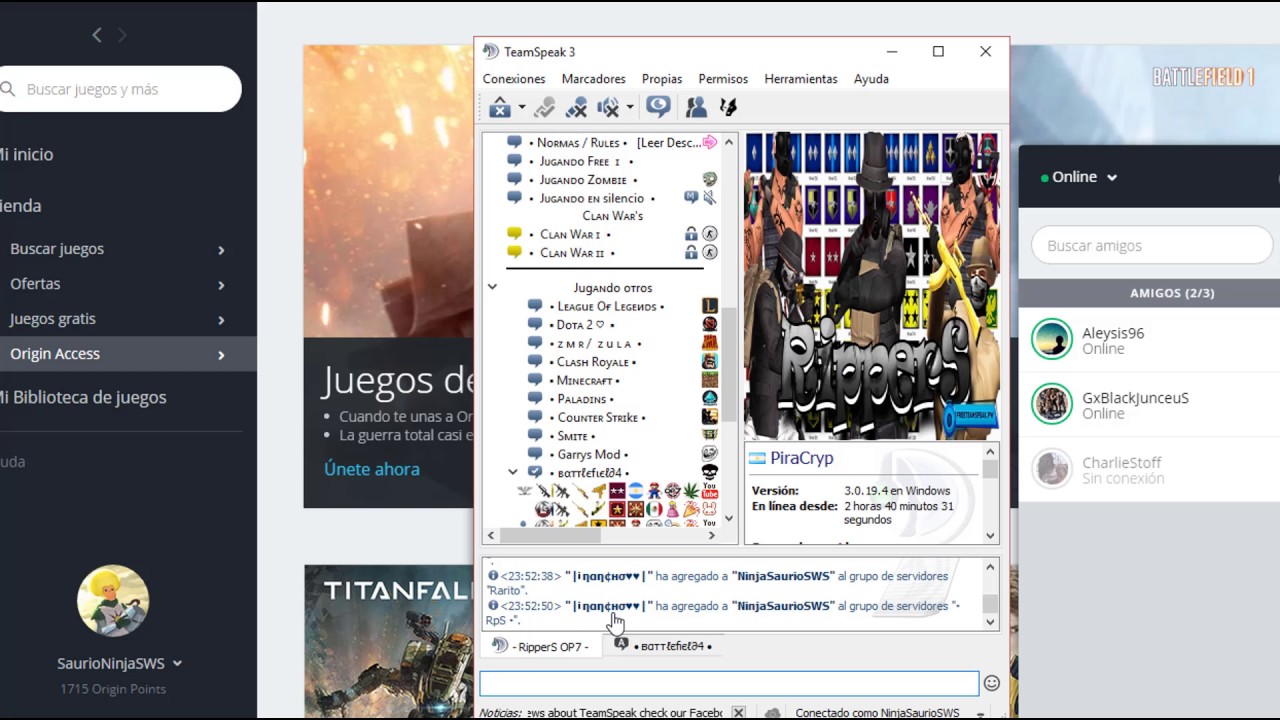Open the emoticon smiley picker
1280x720 pixels.
click(992, 683)
